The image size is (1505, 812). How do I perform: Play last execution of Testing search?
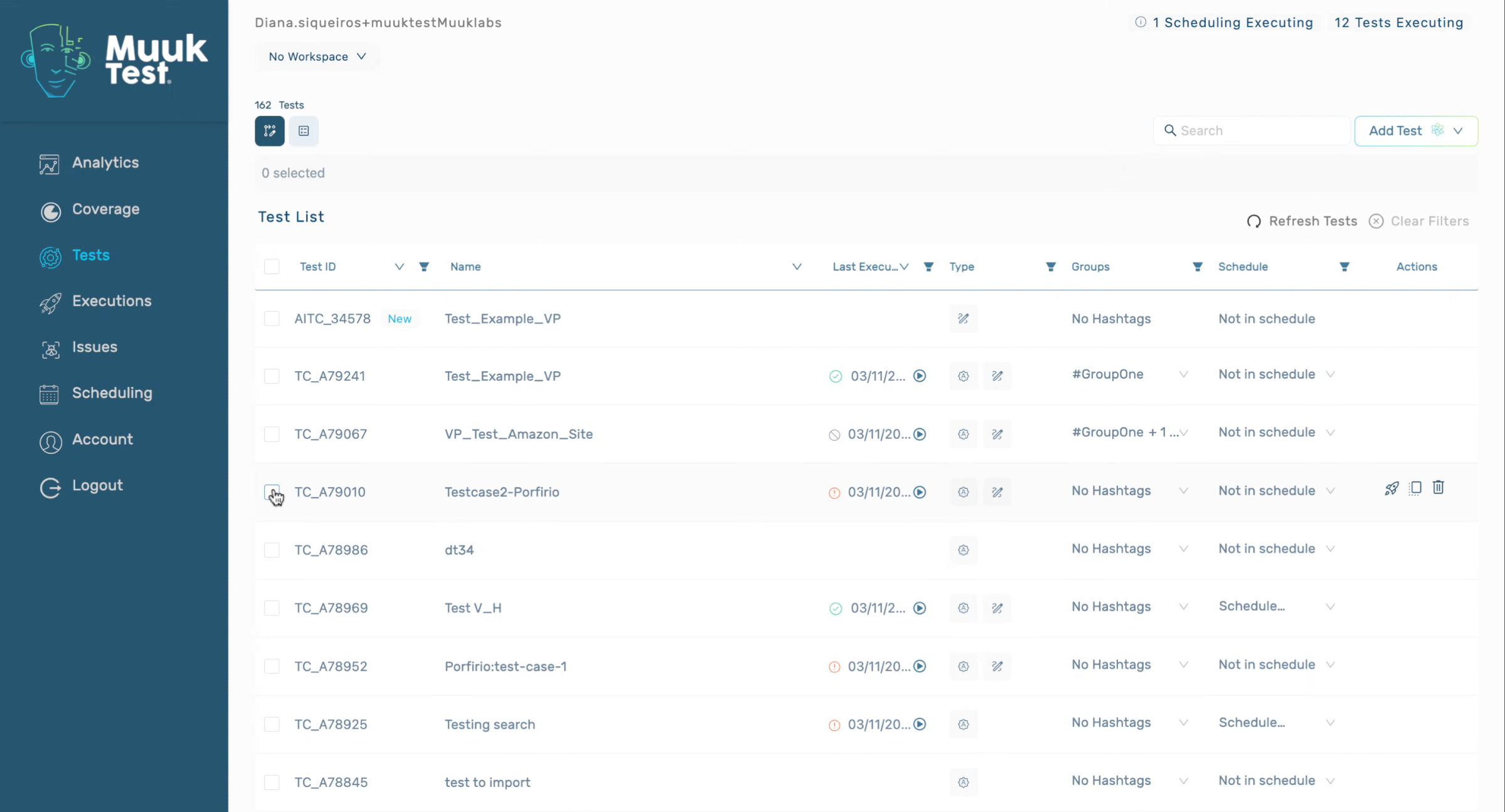pos(920,724)
